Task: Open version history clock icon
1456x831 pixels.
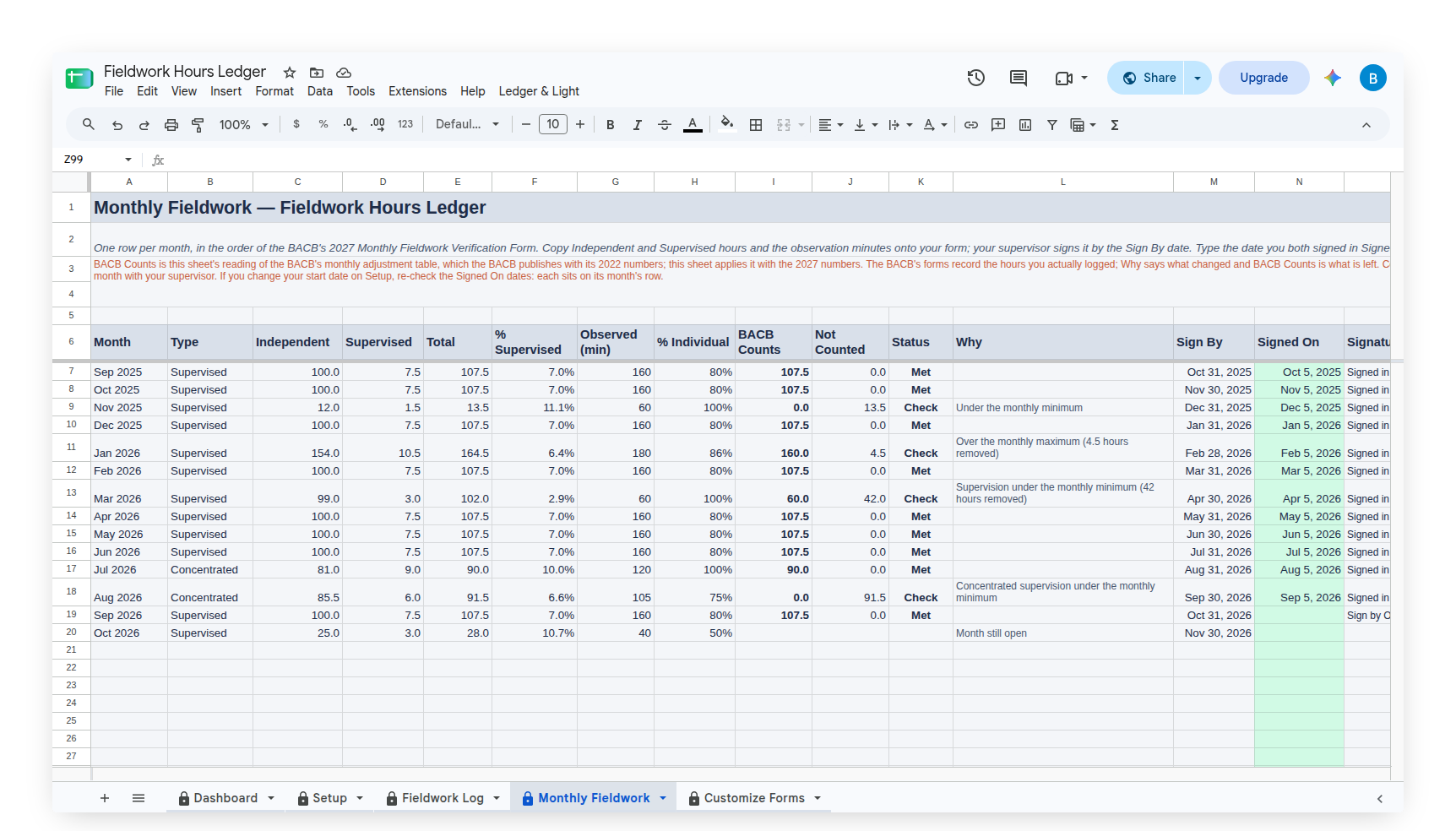Action: (976, 78)
